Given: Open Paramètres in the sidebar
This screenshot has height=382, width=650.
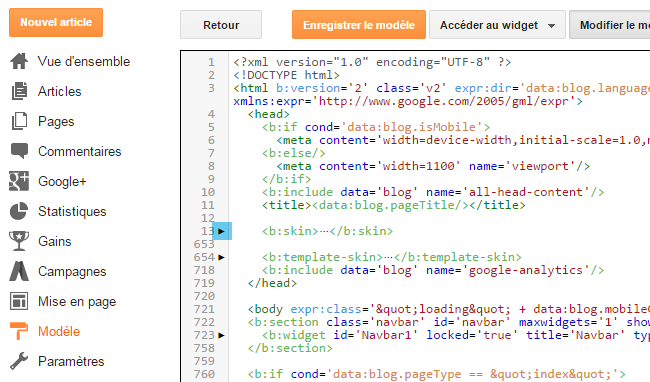Looking at the screenshot, I should pyautogui.click(x=71, y=361).
